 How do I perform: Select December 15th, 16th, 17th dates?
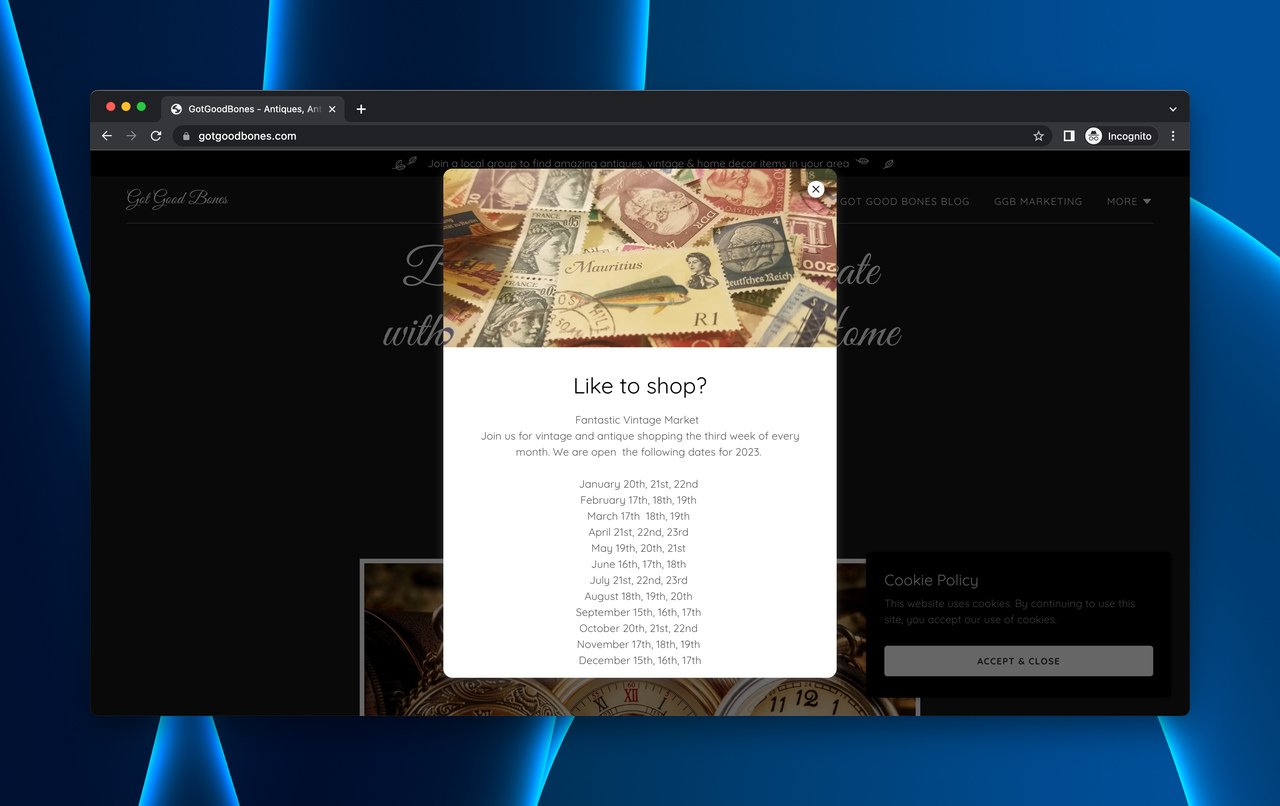coord(639,660)
